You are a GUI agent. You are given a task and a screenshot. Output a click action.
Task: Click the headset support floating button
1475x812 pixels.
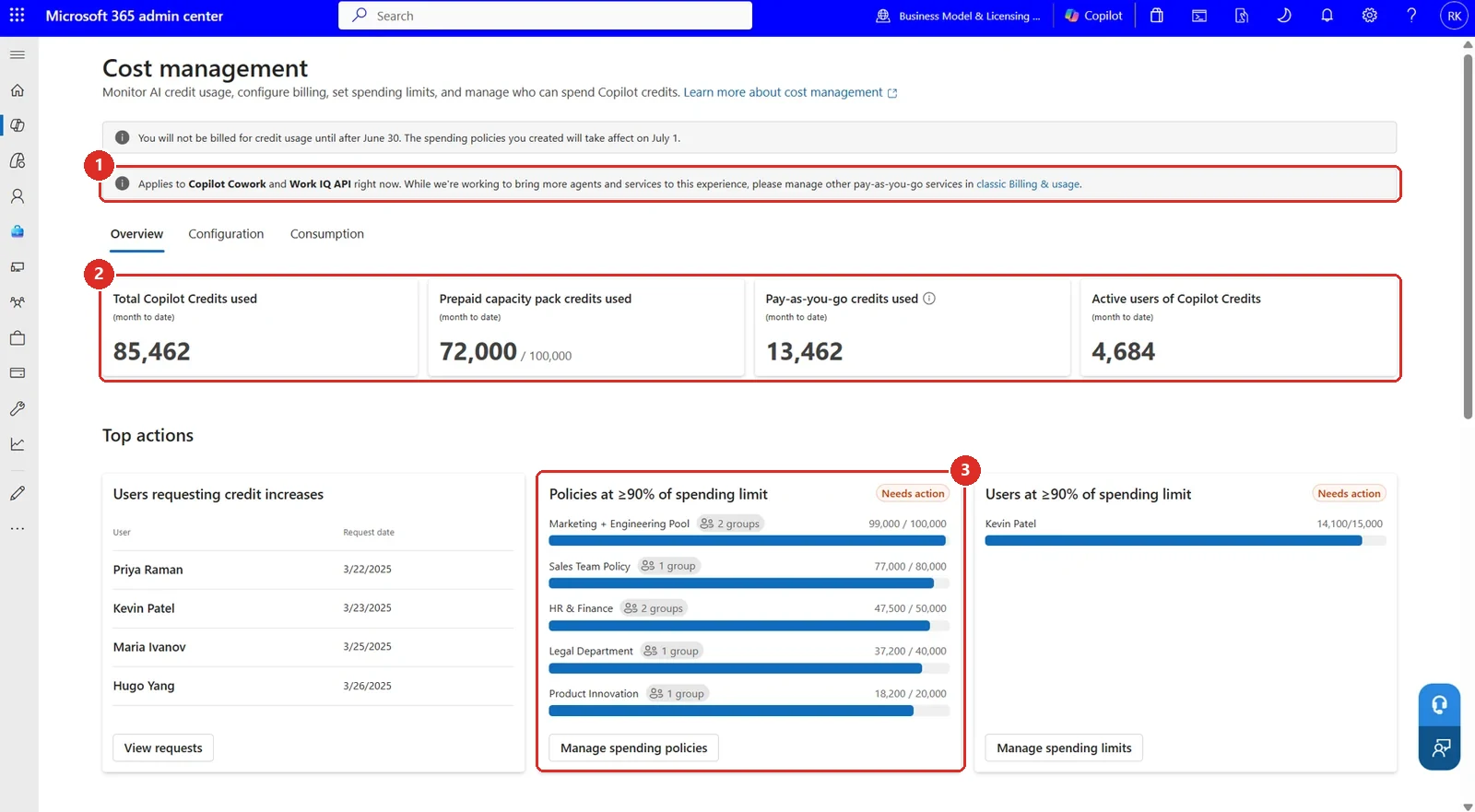click(1439, 705)
